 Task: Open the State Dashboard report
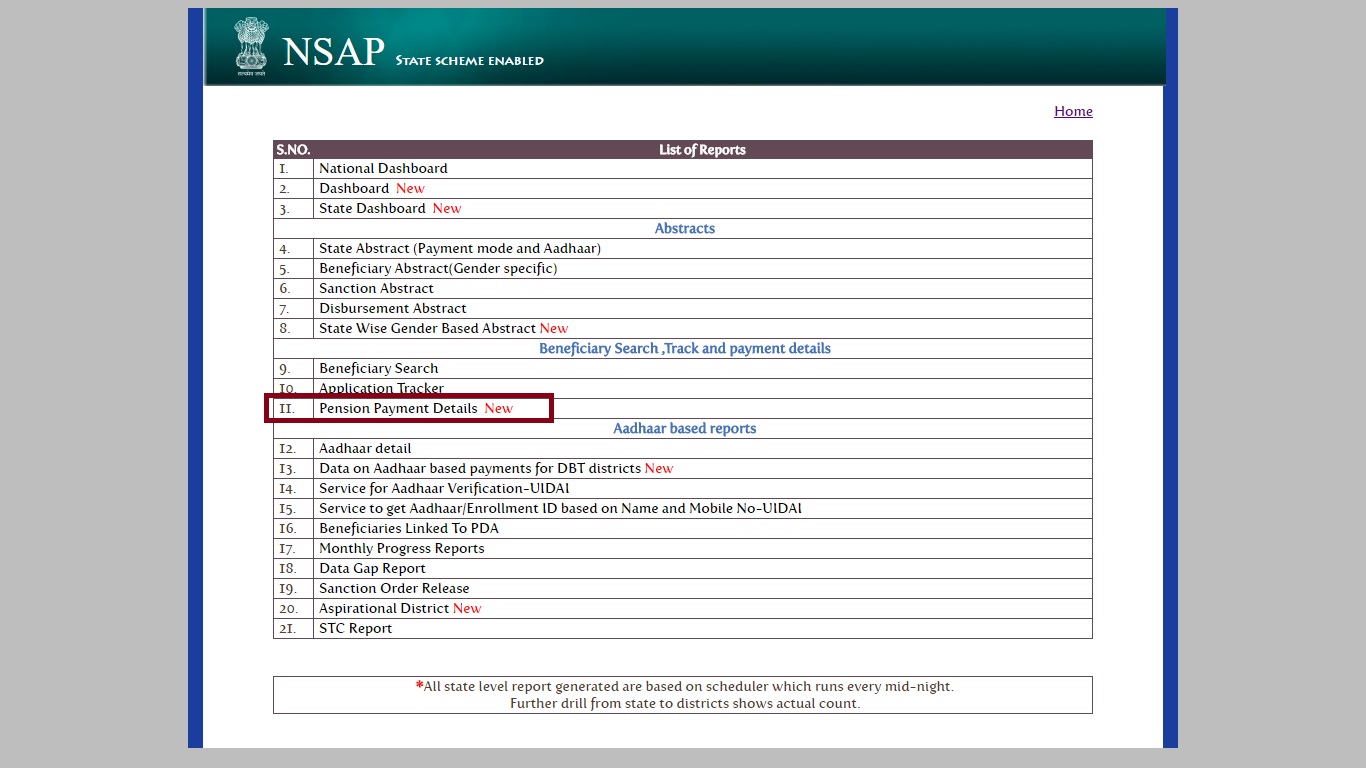tap(372, 209)
